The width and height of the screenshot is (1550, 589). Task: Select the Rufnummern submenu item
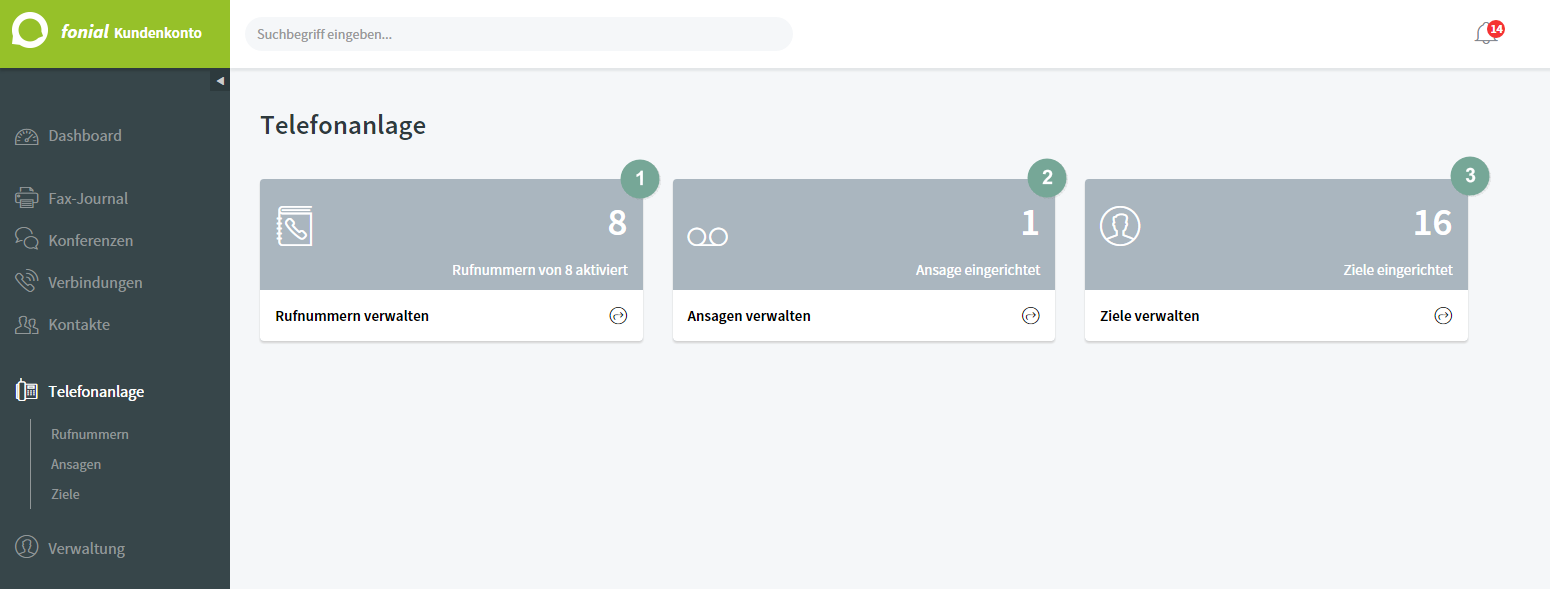(90, 434)
